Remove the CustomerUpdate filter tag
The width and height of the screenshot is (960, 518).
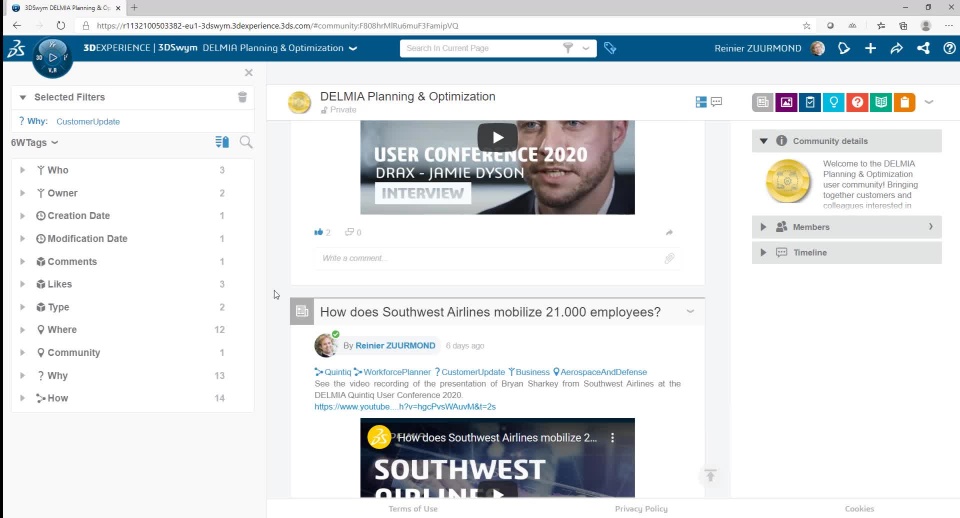pos(88,122)
